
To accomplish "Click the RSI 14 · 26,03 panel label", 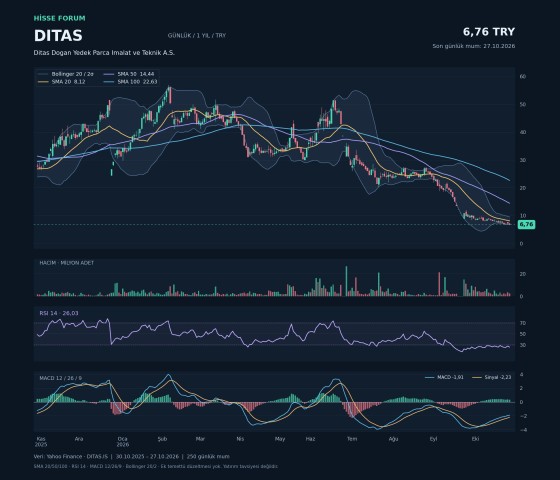I will pyautogui.click(x=59, y=313).
